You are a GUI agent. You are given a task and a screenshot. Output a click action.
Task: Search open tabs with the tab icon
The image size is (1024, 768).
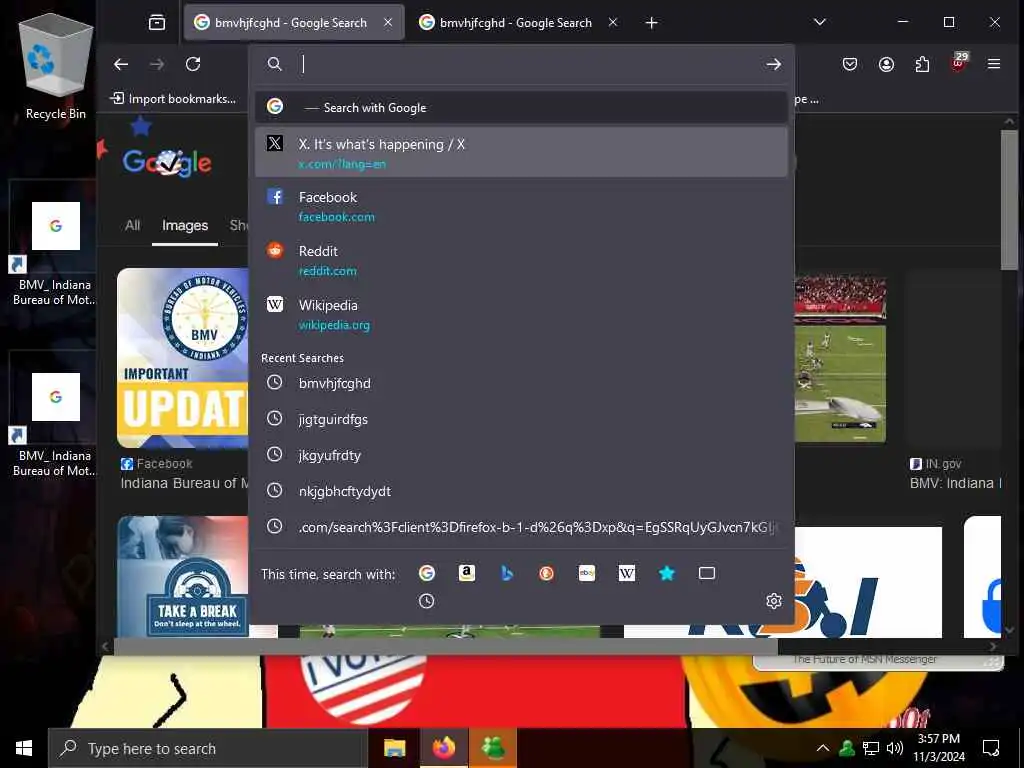click(x=707, y=573)
